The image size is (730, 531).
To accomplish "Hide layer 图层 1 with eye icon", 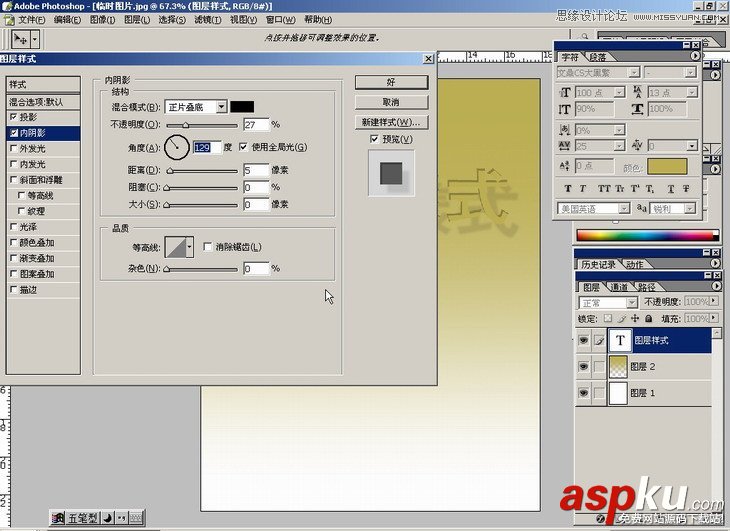I will (583, 393).
